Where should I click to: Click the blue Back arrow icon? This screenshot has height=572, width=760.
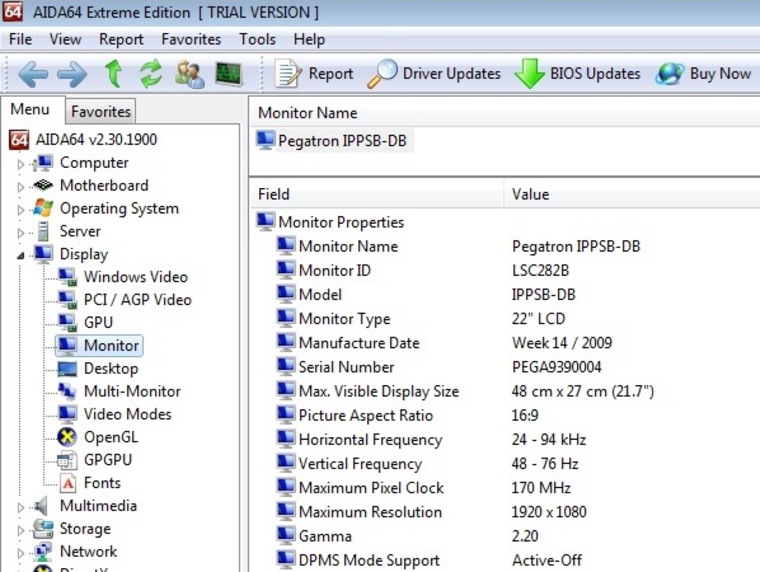coord(33,74)
